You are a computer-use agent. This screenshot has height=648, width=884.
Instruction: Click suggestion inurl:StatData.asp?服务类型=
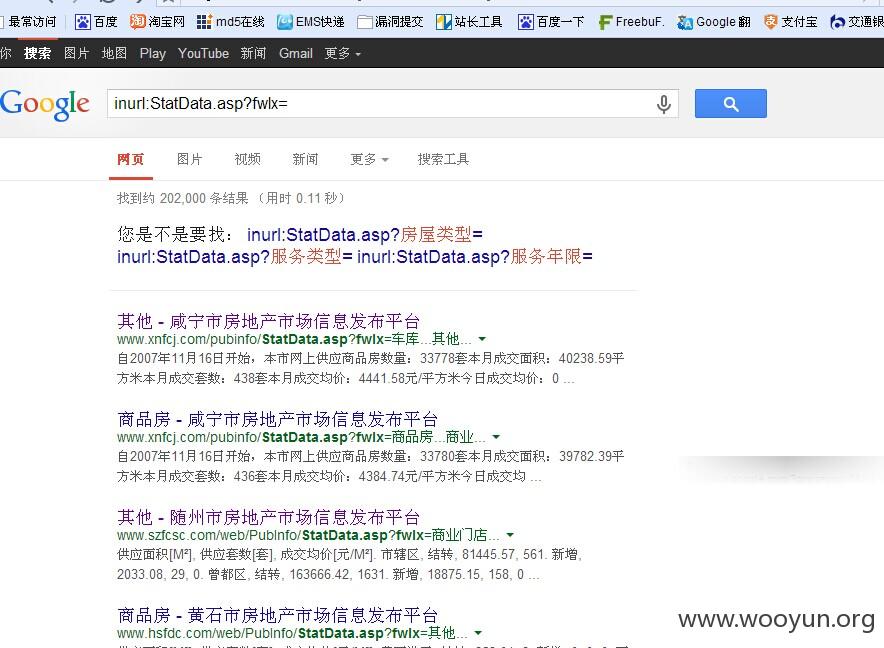point(235,257)
